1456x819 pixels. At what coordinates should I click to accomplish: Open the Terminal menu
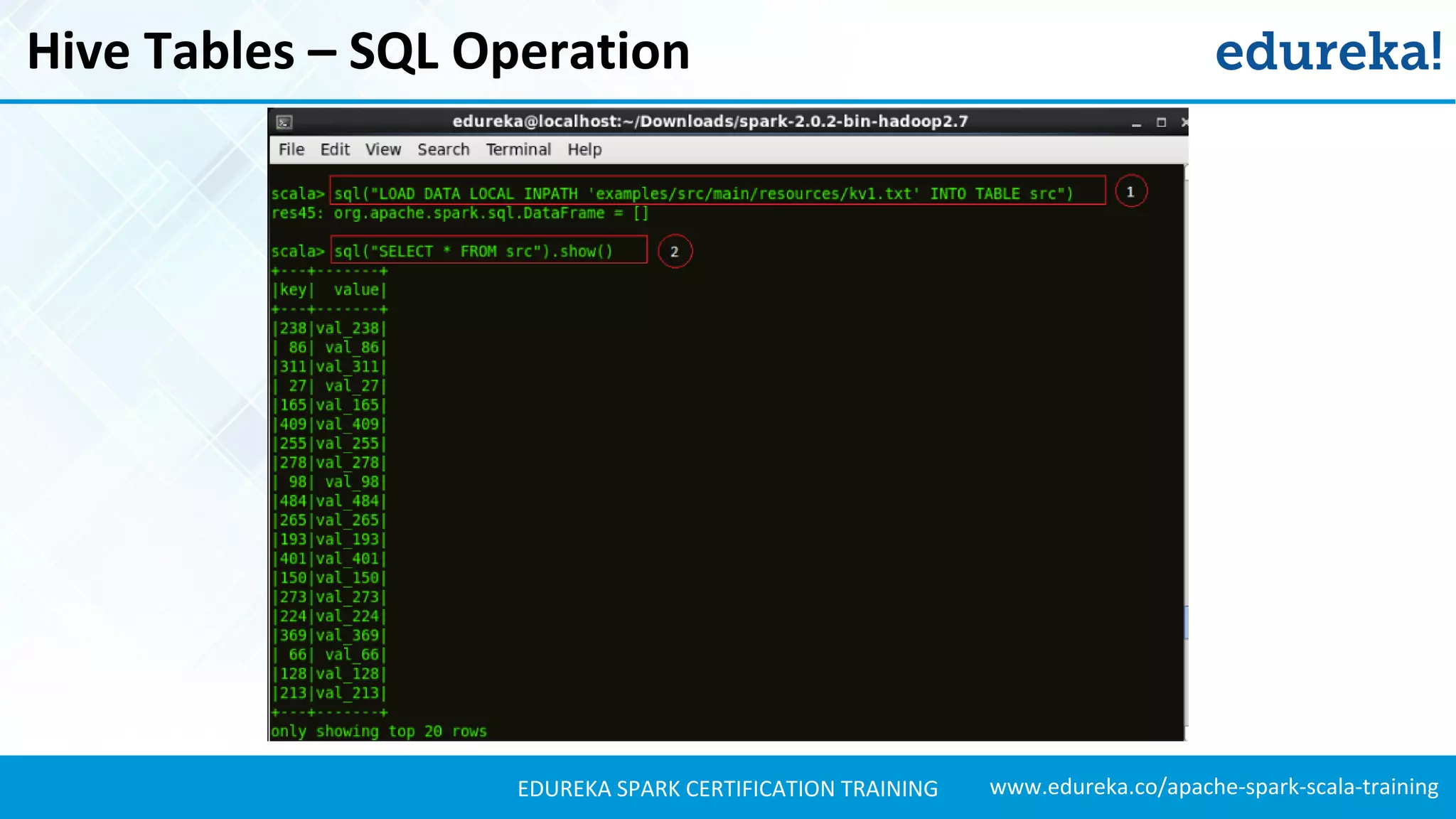point(518,149)
